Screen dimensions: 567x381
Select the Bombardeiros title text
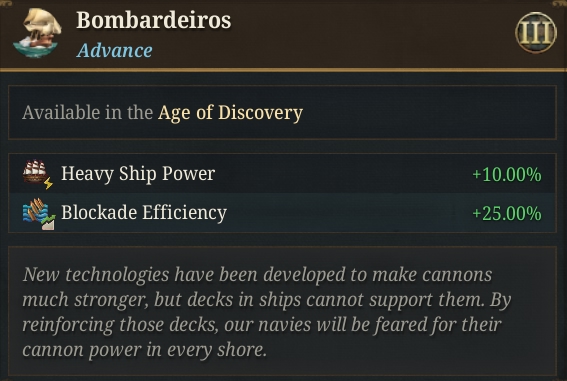pyautogui.click(x=154, y=20)
